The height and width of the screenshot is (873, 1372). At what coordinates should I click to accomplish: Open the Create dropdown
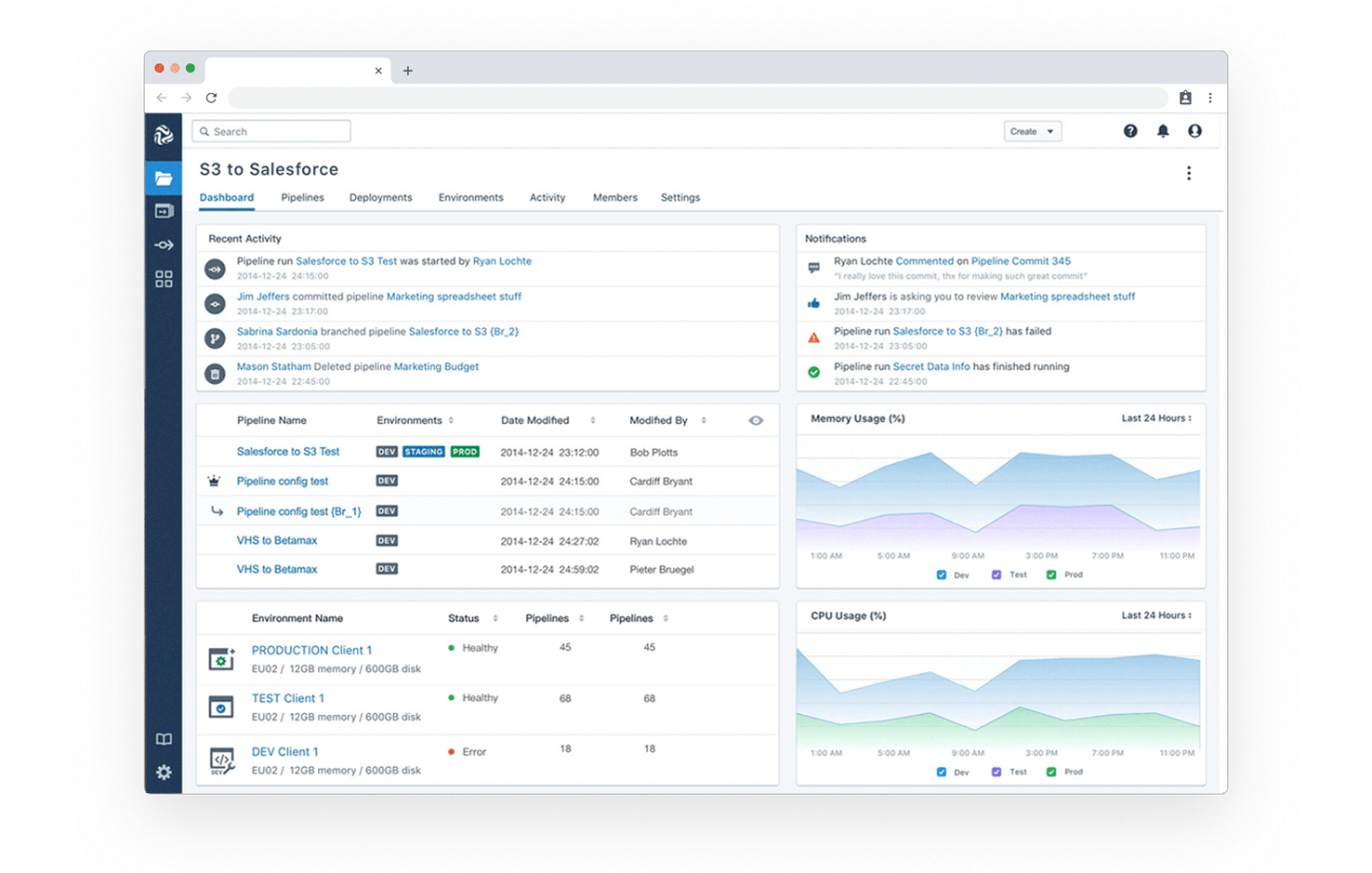click(1032, 131)
